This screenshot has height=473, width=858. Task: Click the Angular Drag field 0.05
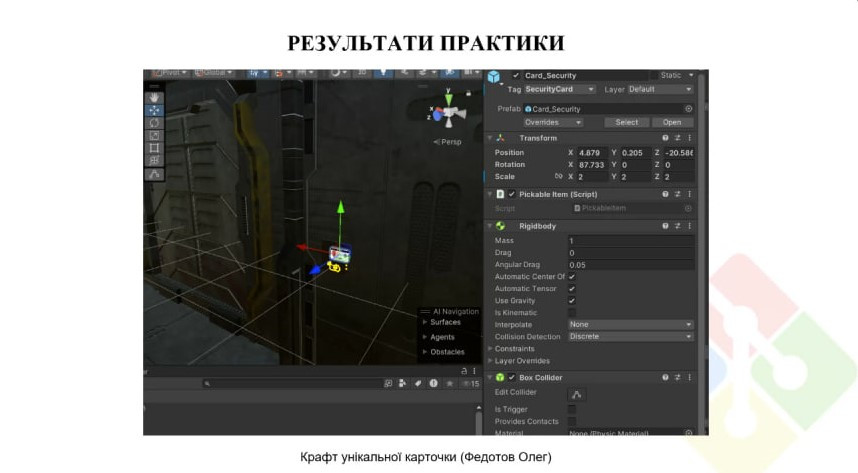click(631, 264)
